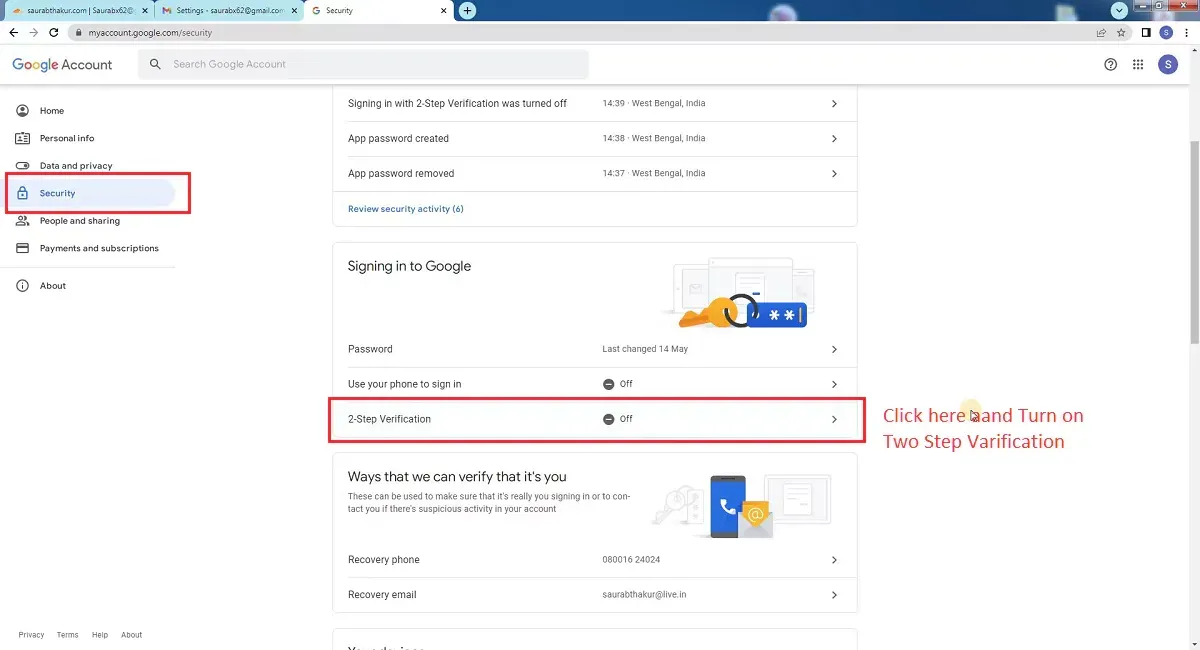The height and width of the screenshot is (650, 1200).
Task: Bookmark this page with the star icon
Action: point(1121,32)
